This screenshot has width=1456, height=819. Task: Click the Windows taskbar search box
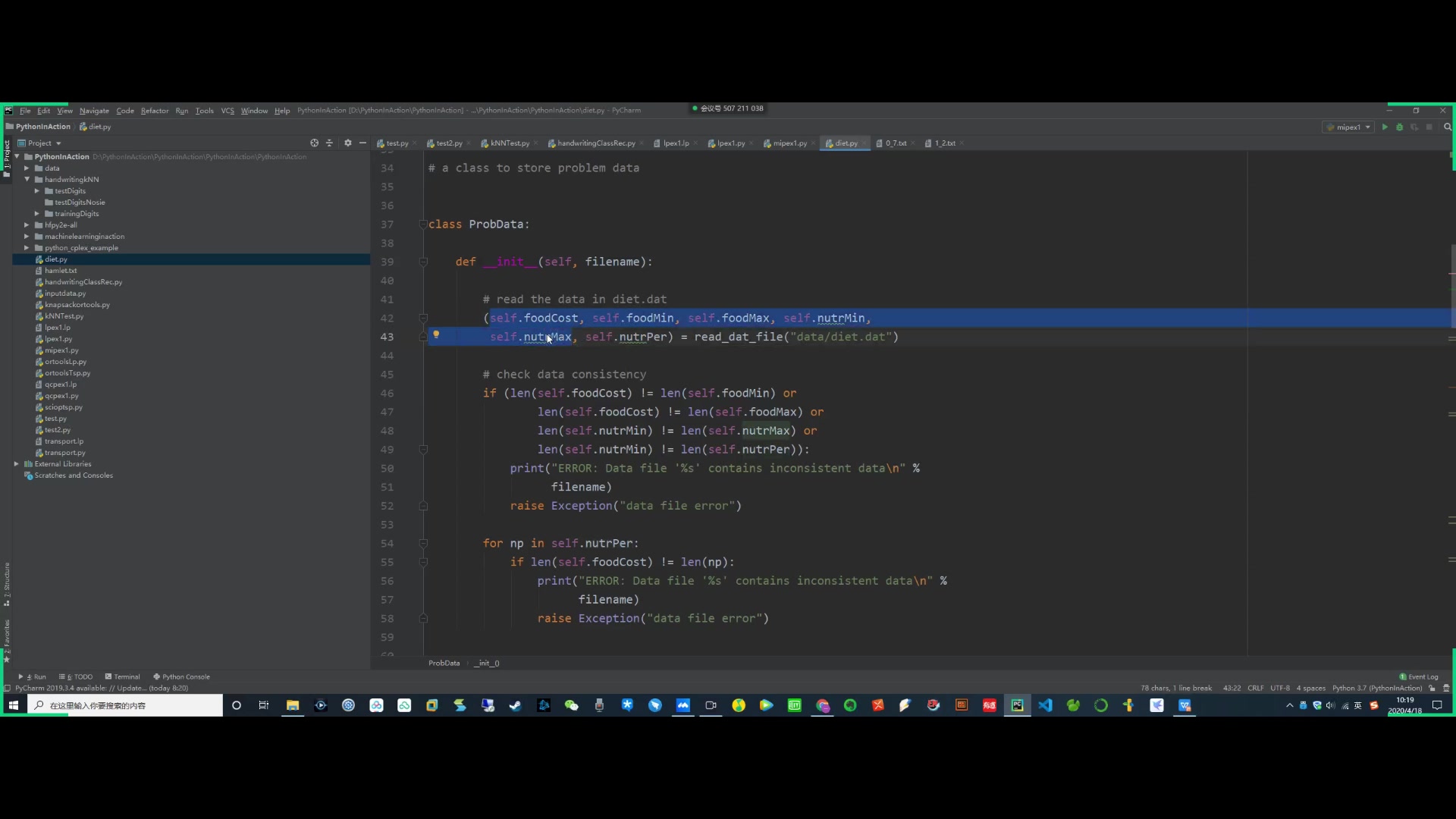pos(125,705)
